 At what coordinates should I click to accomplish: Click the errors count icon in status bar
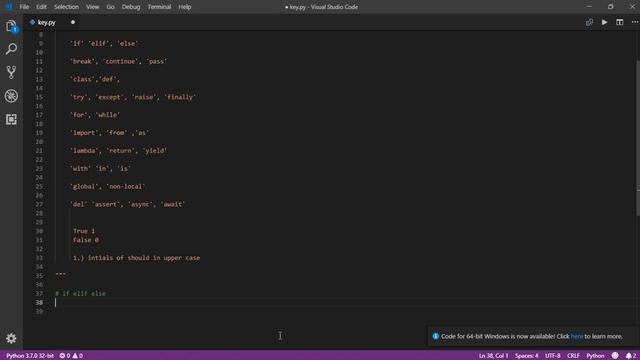pyautogui.click(x=64, y=356)
